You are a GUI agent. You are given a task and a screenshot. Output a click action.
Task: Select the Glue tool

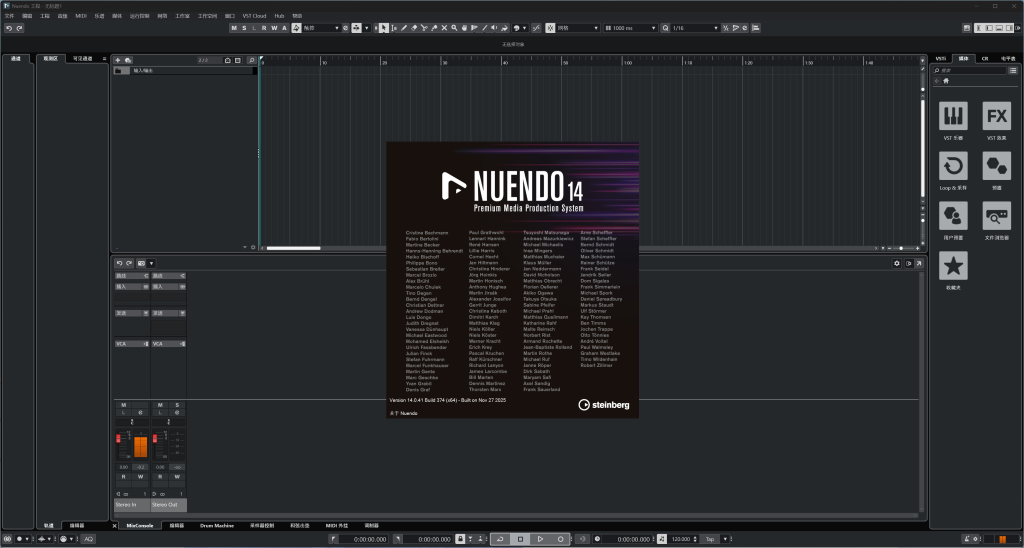(434, 28)
